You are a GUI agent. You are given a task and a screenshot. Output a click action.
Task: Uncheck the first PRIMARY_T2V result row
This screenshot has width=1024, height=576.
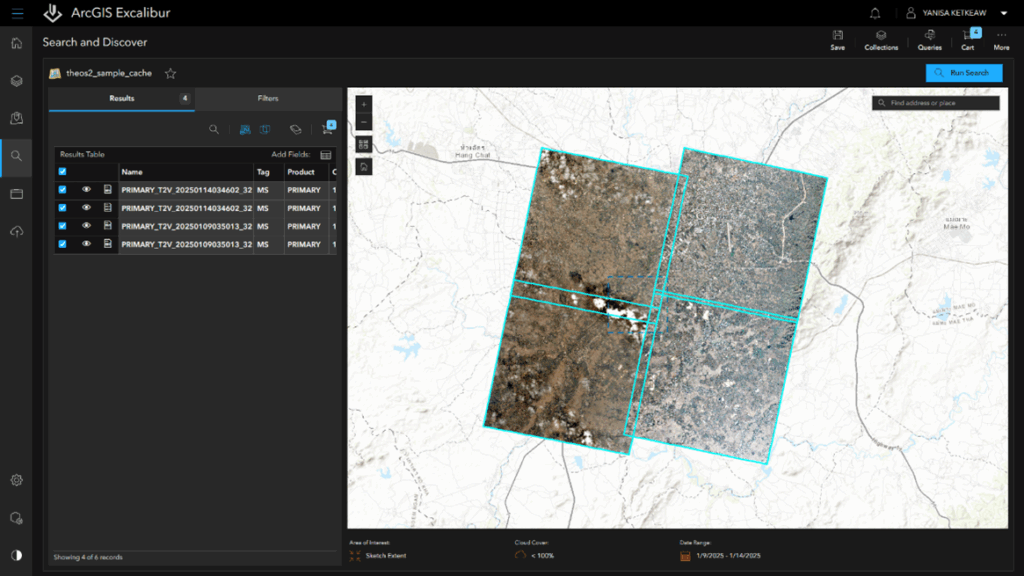pyautogui.click(x=63, y=189)
